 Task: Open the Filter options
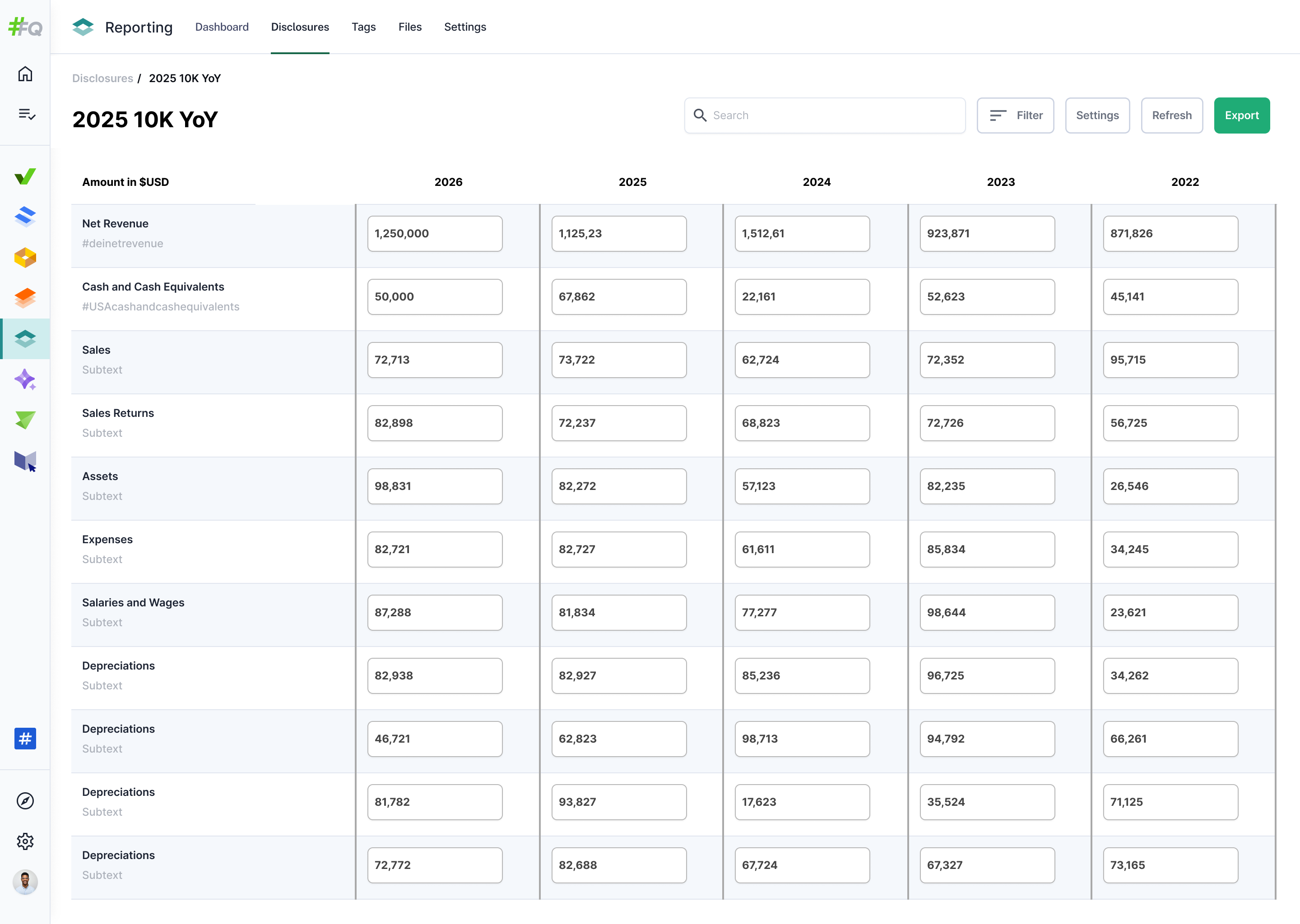(x=1016, y=115)
